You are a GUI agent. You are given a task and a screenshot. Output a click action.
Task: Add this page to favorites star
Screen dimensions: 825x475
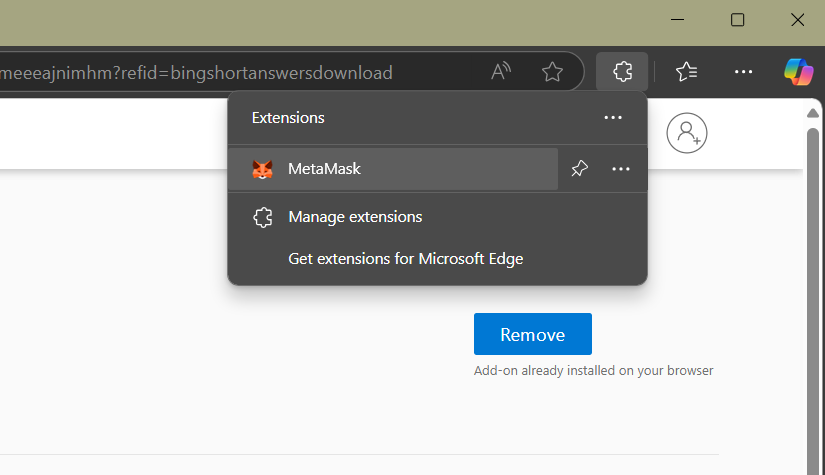[x=552, y=72]
